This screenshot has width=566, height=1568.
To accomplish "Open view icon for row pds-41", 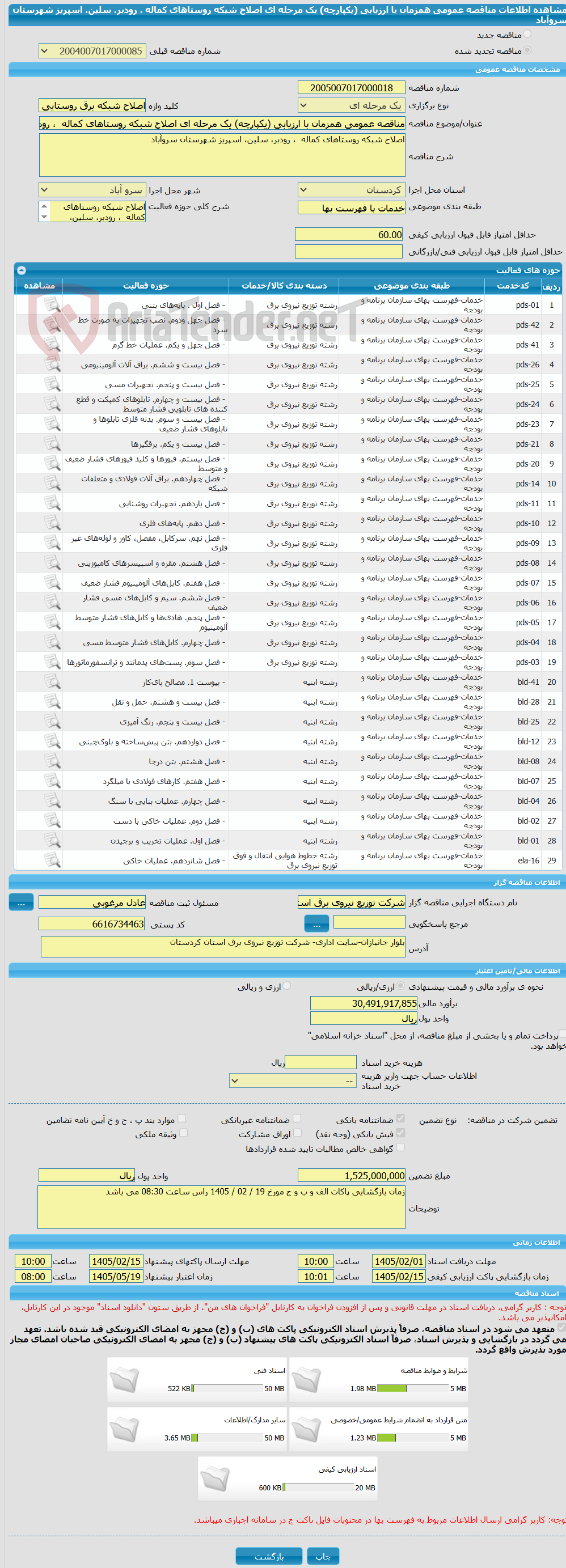I will (x=52, y=345).
